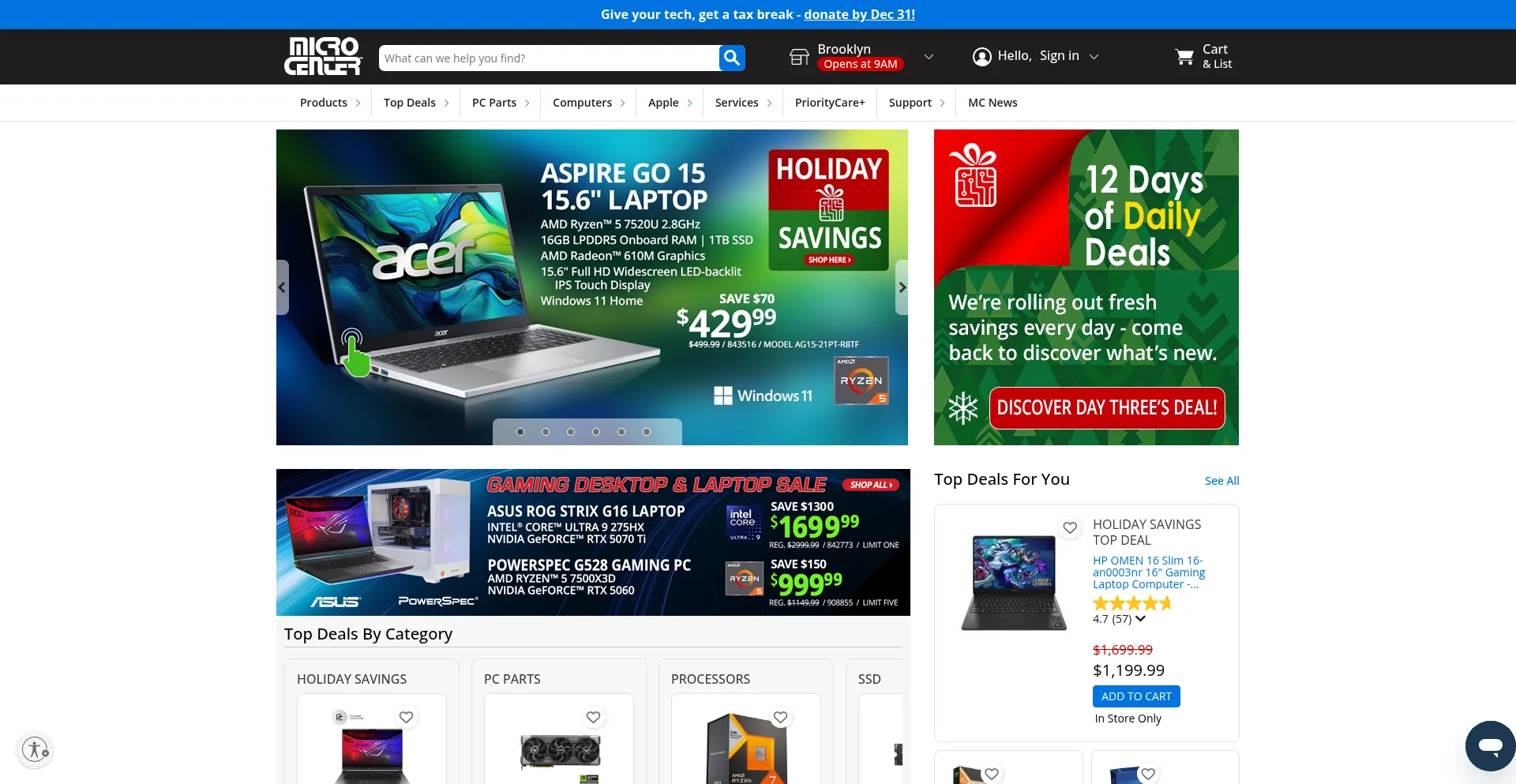This screenshot has width=1516, height=784.
Task: Open the chat bubble in the corner
Action: (1489, 745)
